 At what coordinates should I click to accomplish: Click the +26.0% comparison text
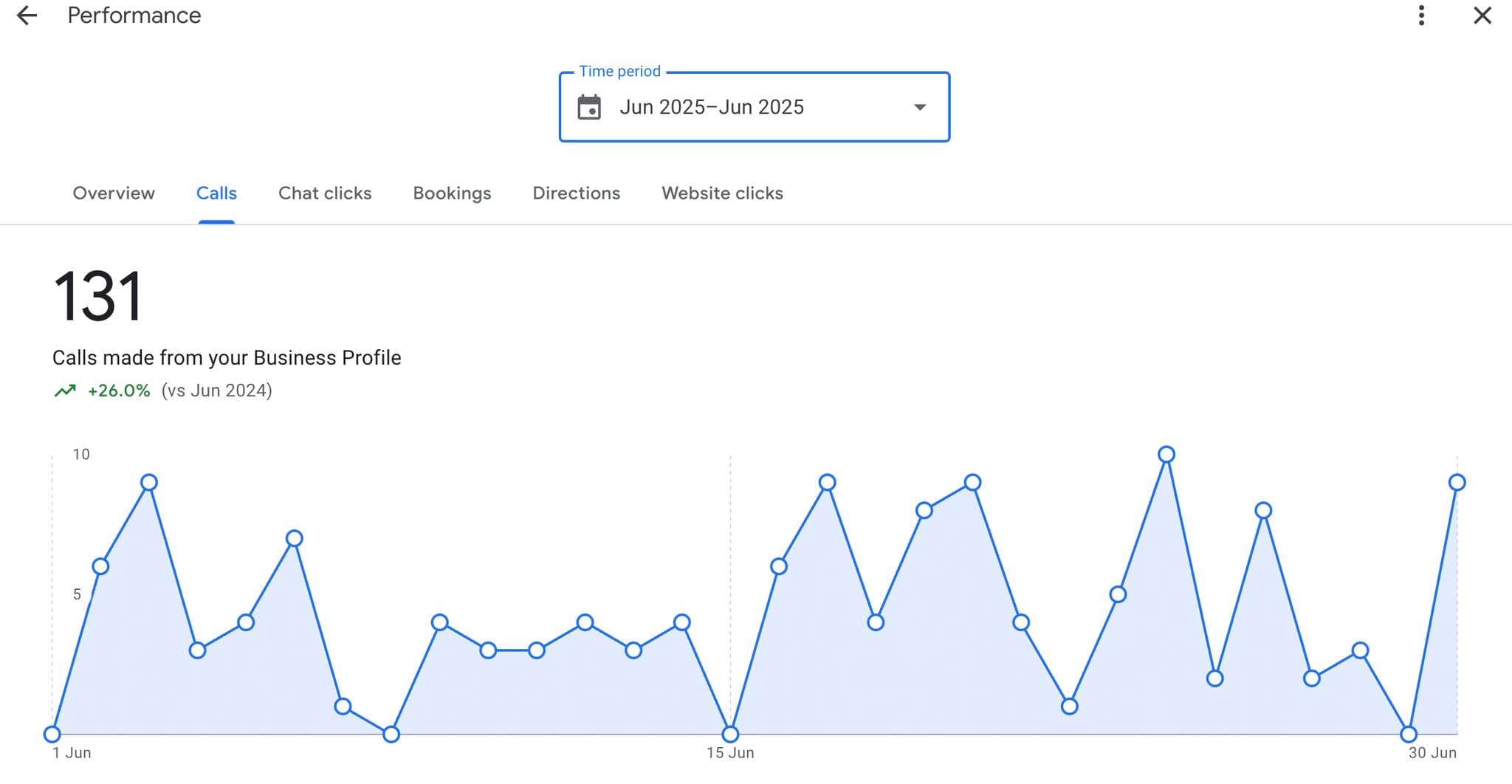tap(117, 390)
